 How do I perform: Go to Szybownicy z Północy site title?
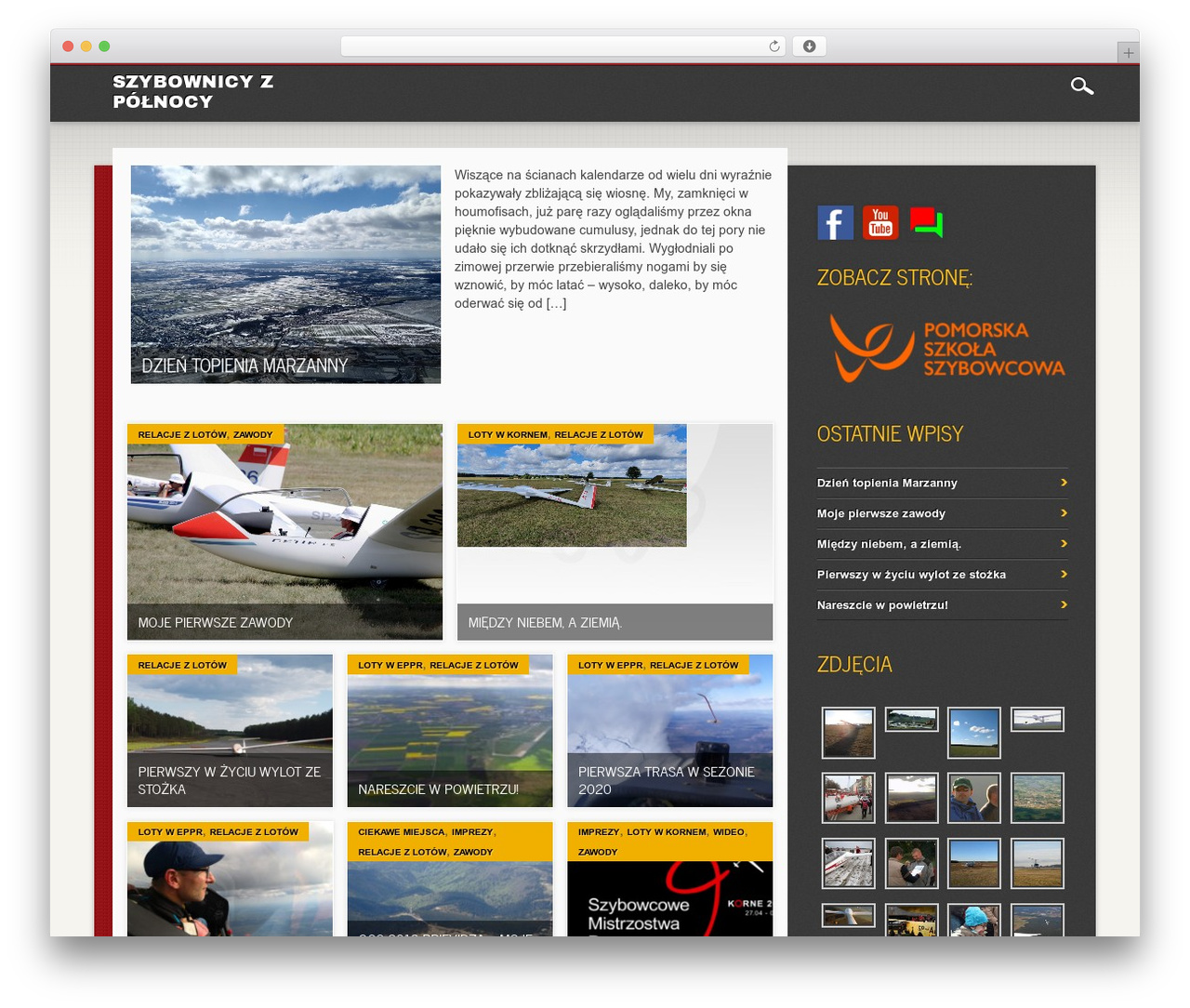(x=193, y=91)
